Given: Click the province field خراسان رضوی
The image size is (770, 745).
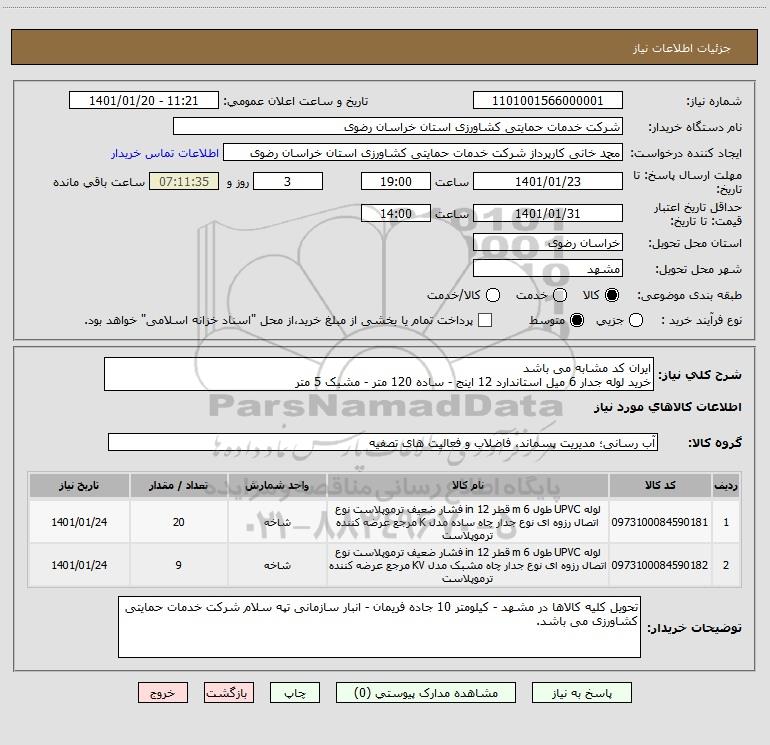Looking at the screenshot, I should coord(548,243).
